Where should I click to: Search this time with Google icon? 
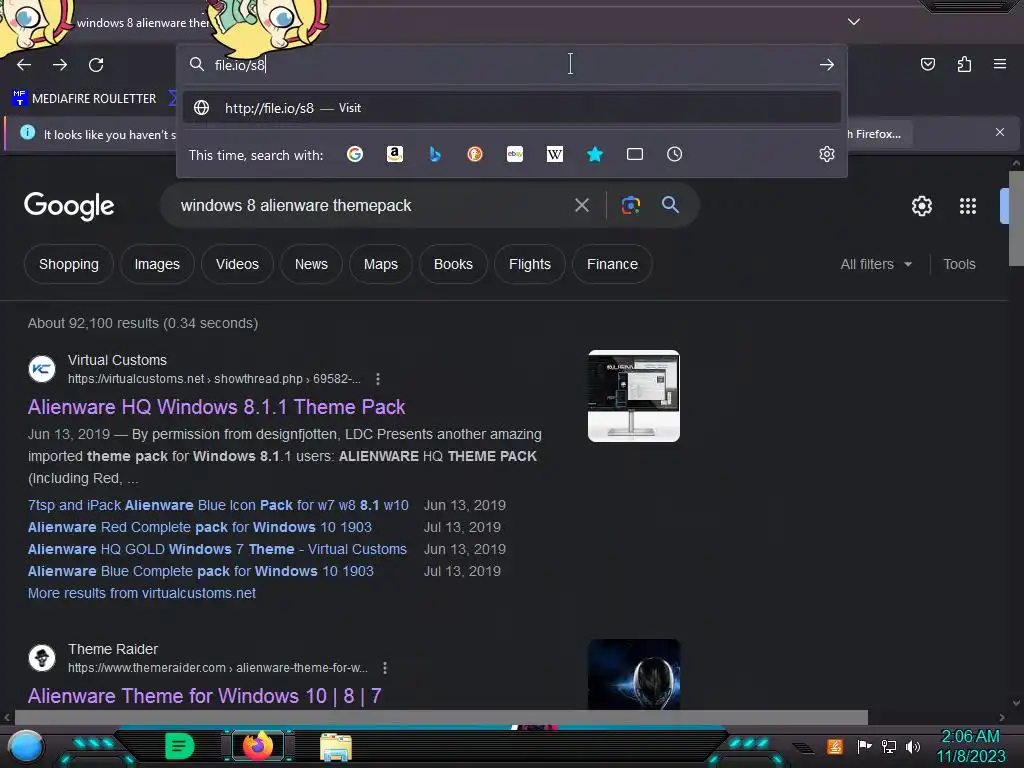tap(355, 154)
